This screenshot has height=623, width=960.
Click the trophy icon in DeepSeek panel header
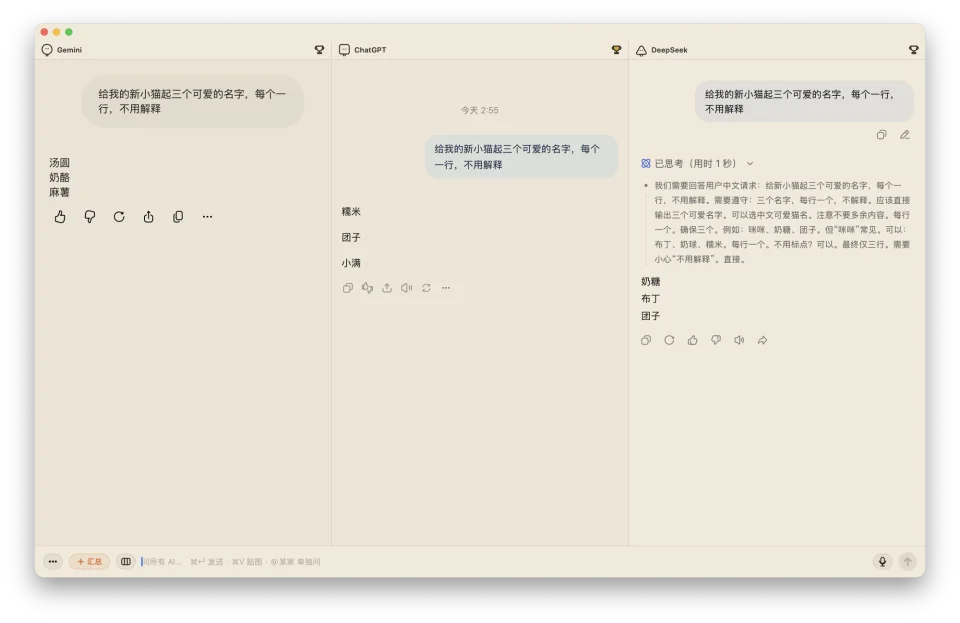(913, 50)
